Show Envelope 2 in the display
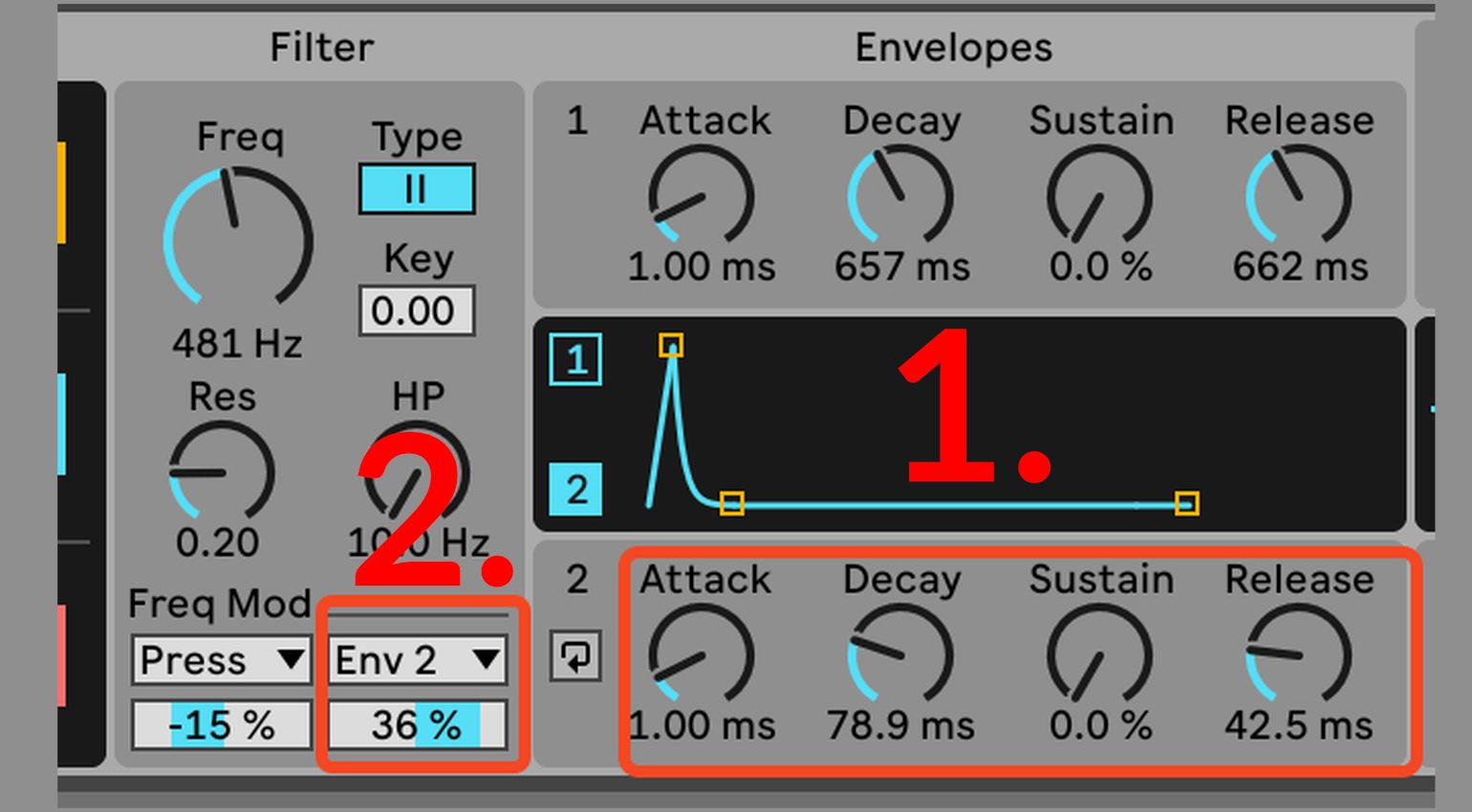This screenshot has width=1472, height=812. point(575,490)
